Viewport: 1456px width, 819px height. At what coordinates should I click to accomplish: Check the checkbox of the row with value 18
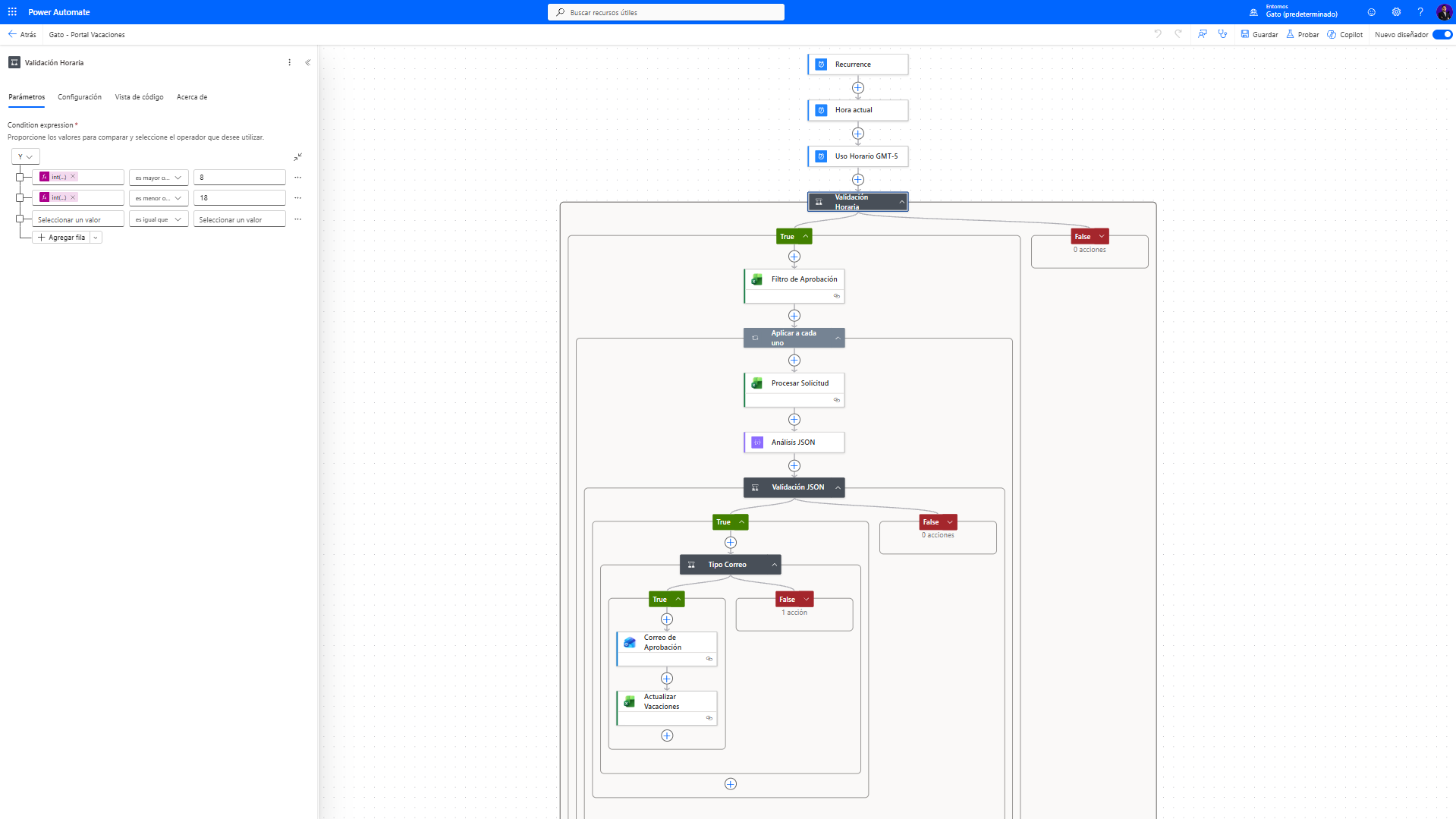tap(20, 197)
